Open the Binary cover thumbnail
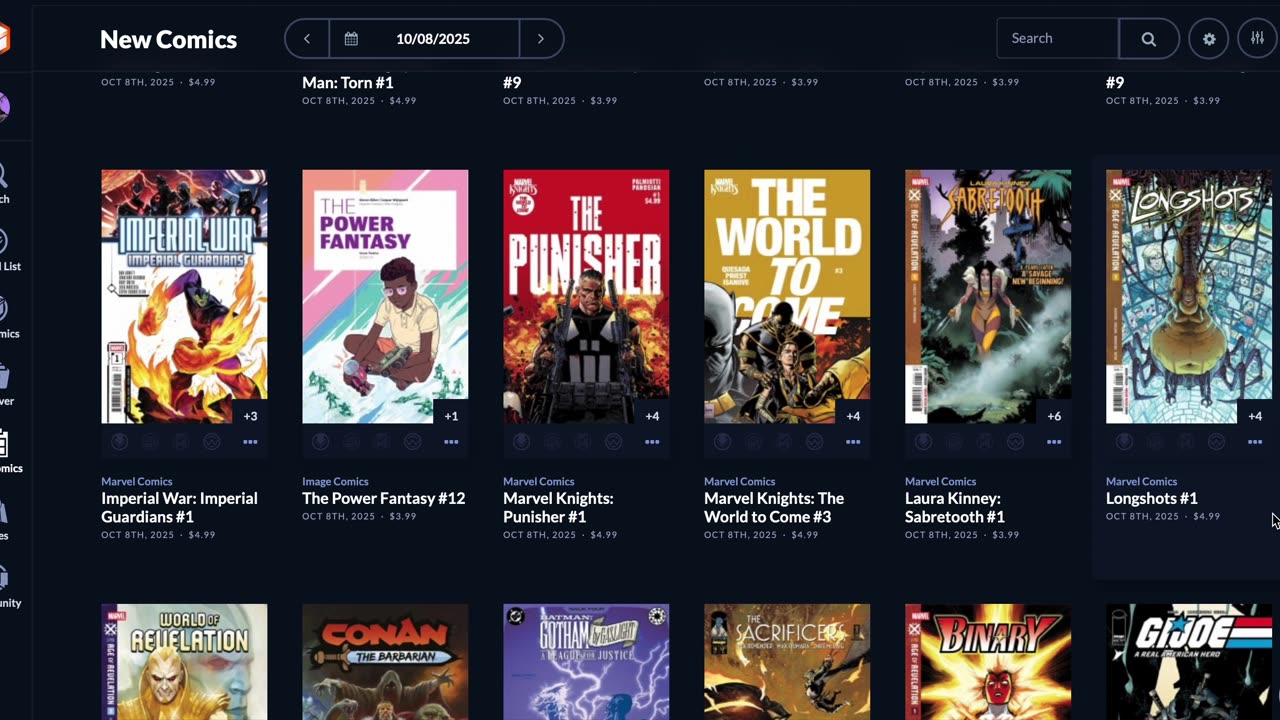The width and height of the screenshot is (1280, 720). [988, 662]
